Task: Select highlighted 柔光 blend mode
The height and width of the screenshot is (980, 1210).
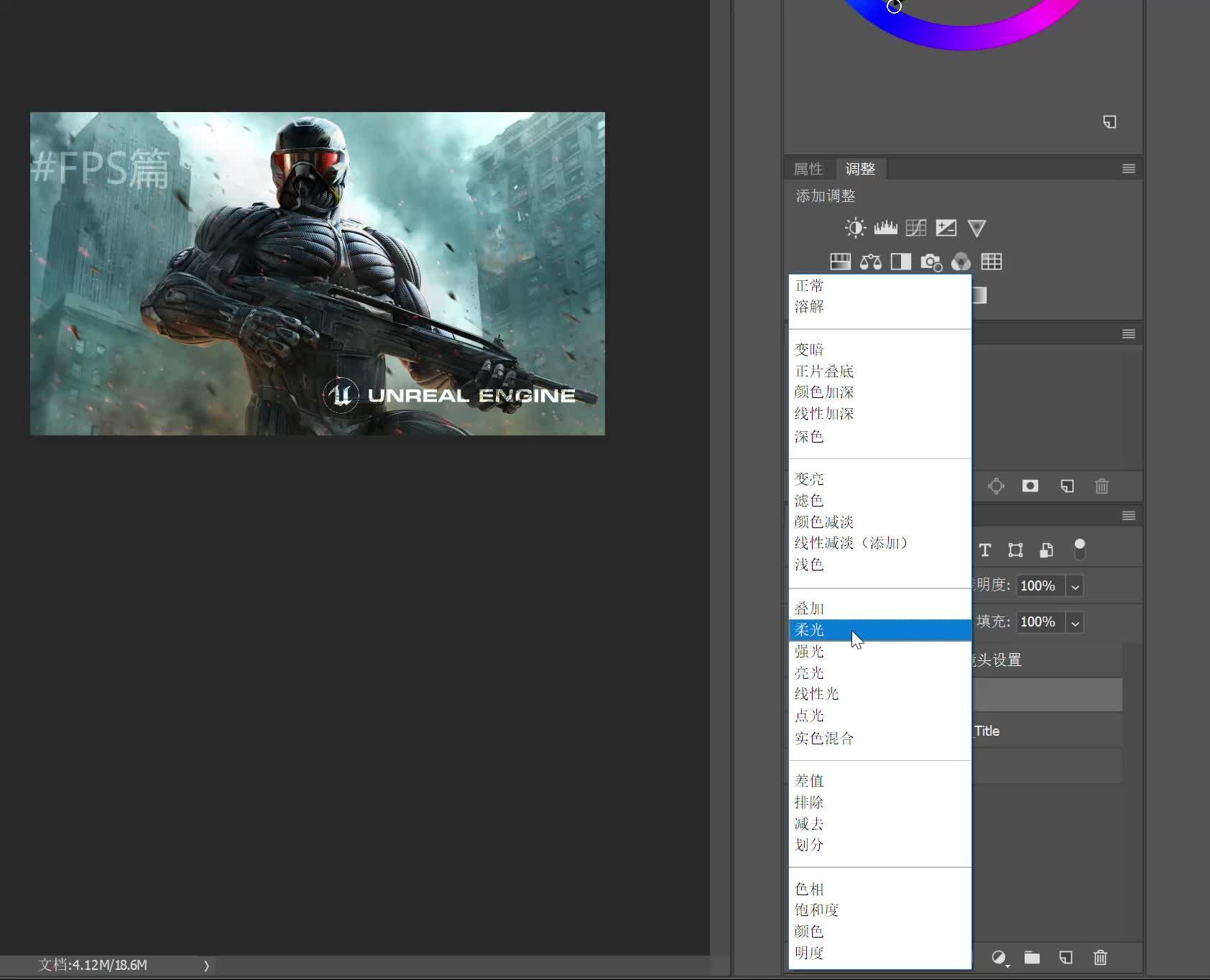Action: (x=880, y=630)
